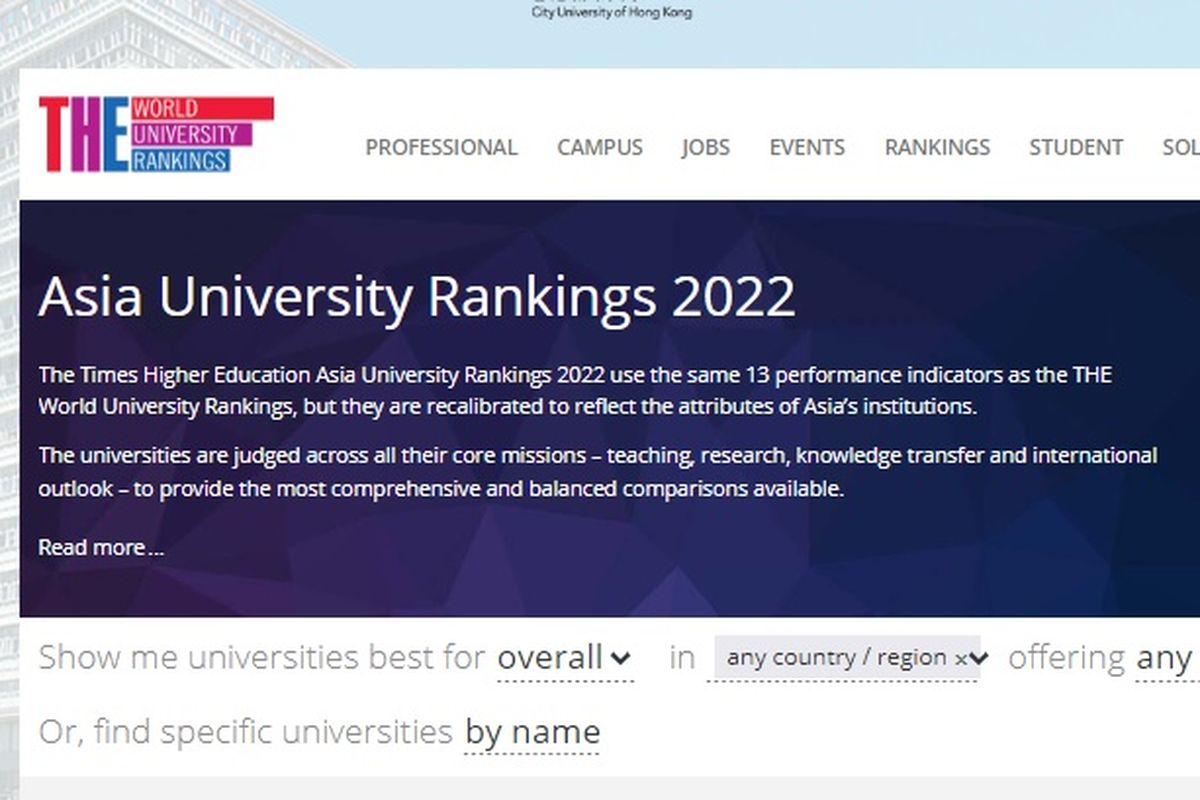Open the 'any country / region' dropdown
The height and width of the screenshot is (800, 1200).
836,659
